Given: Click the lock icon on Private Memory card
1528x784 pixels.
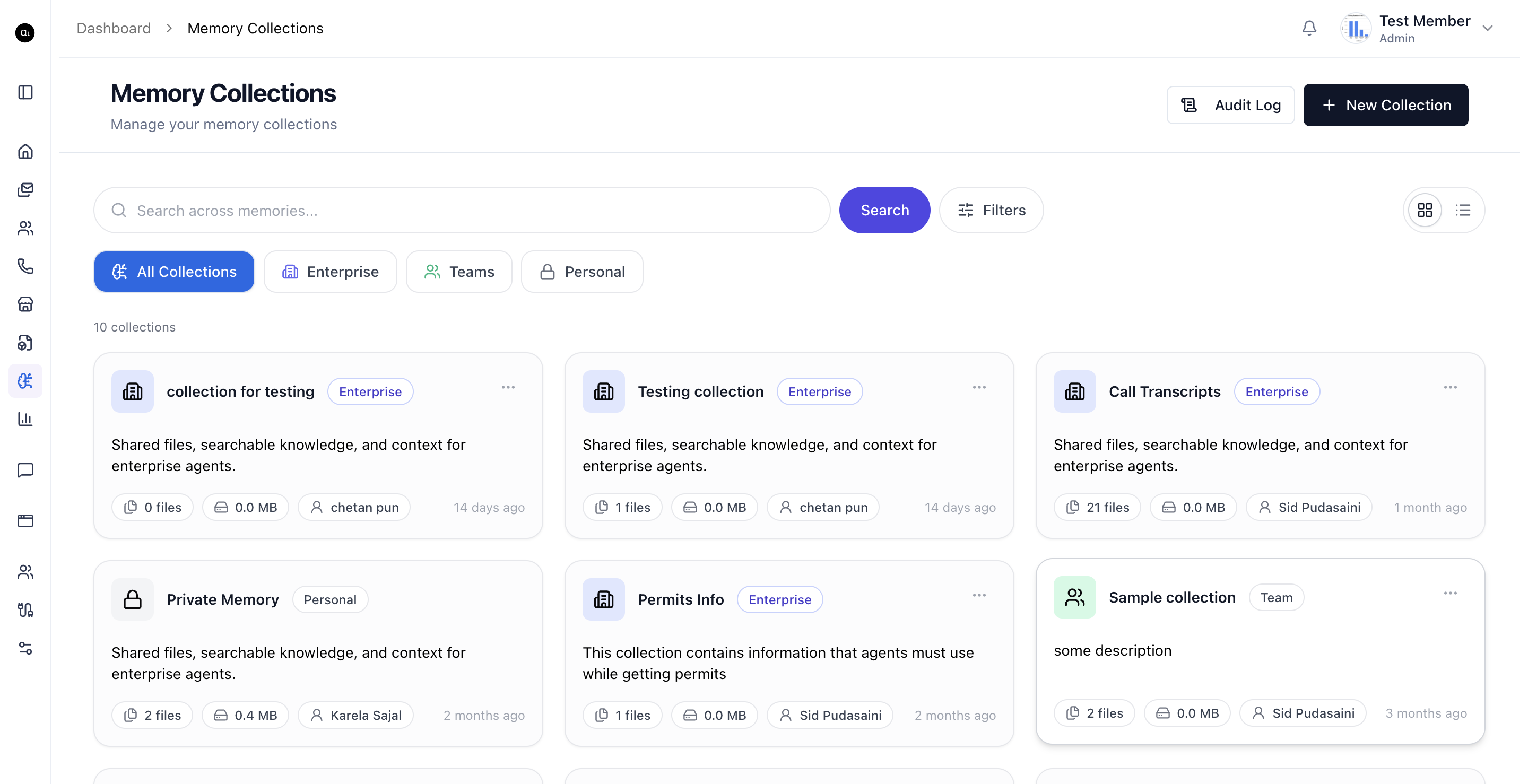Looking at the screenshot, I should (x=132, y=599).
